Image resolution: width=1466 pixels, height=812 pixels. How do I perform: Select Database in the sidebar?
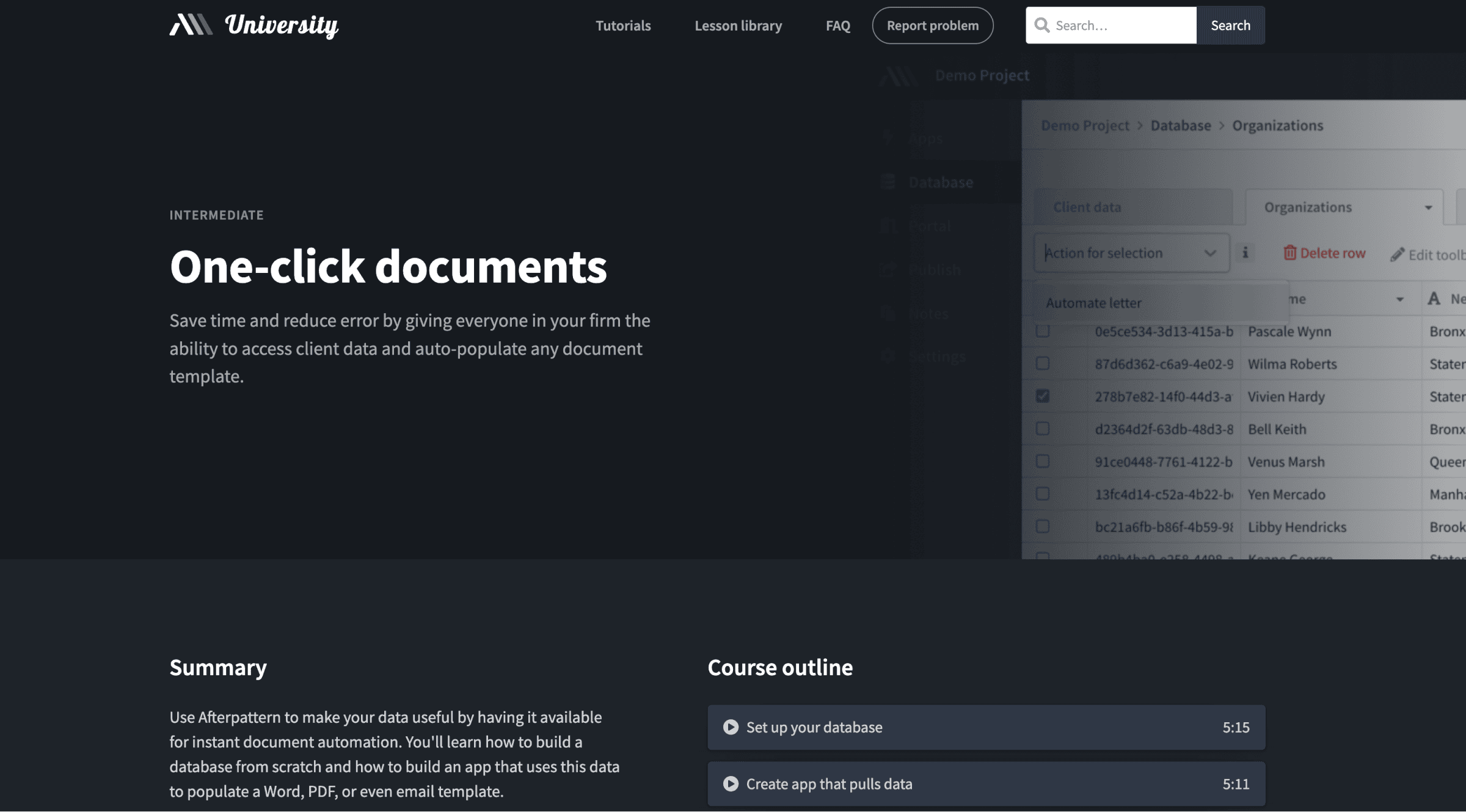tap(941, 182)
